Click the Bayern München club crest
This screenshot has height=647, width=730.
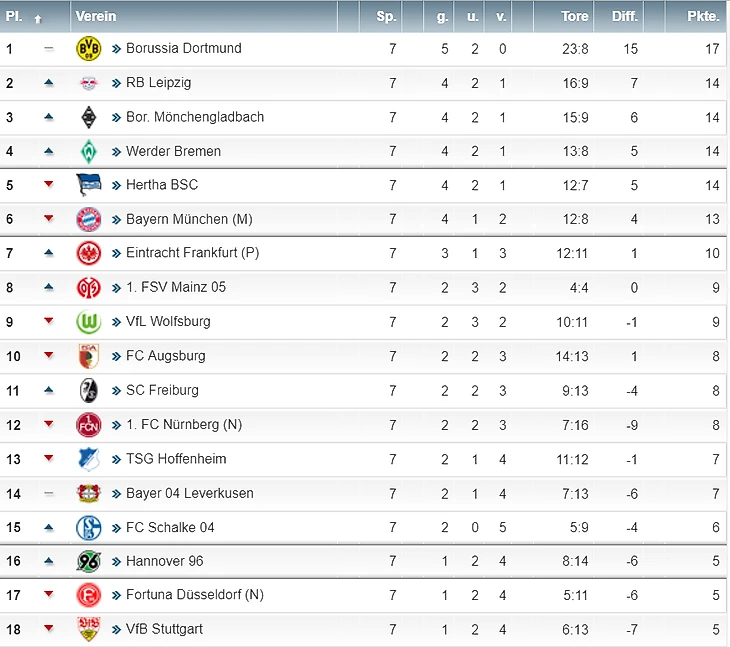[89, 219]
